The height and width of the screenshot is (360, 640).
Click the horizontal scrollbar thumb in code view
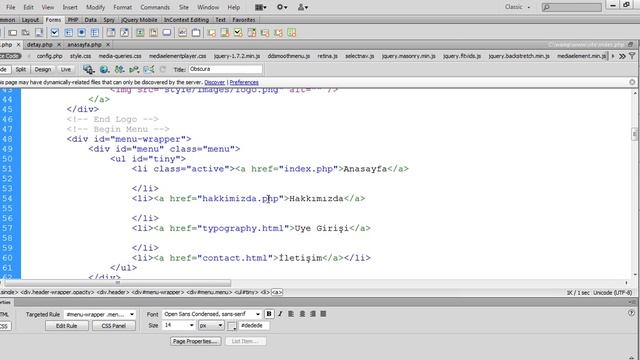pos(117,282)
